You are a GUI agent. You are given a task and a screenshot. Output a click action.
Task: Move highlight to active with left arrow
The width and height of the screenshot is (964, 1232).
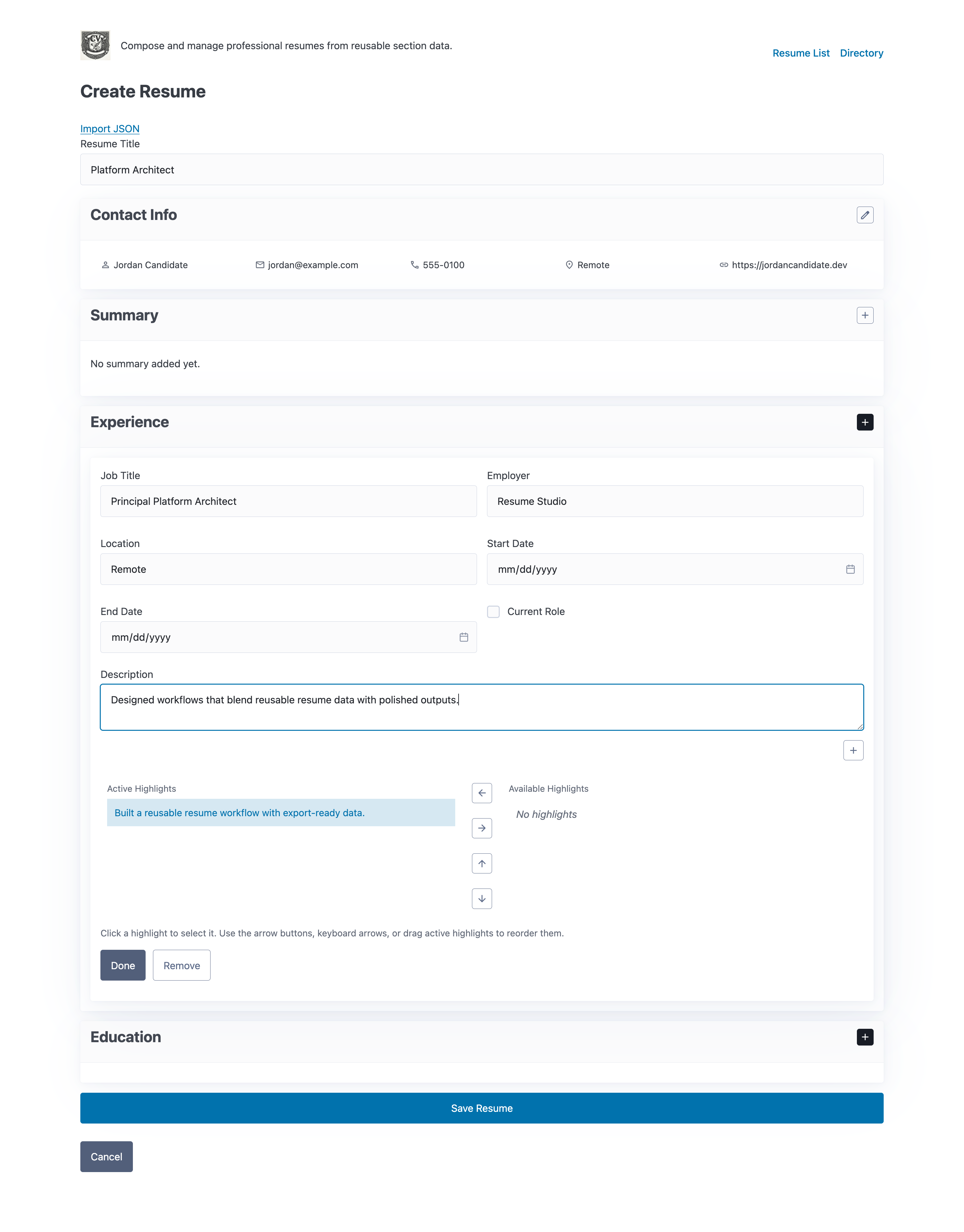coord(481,793)
